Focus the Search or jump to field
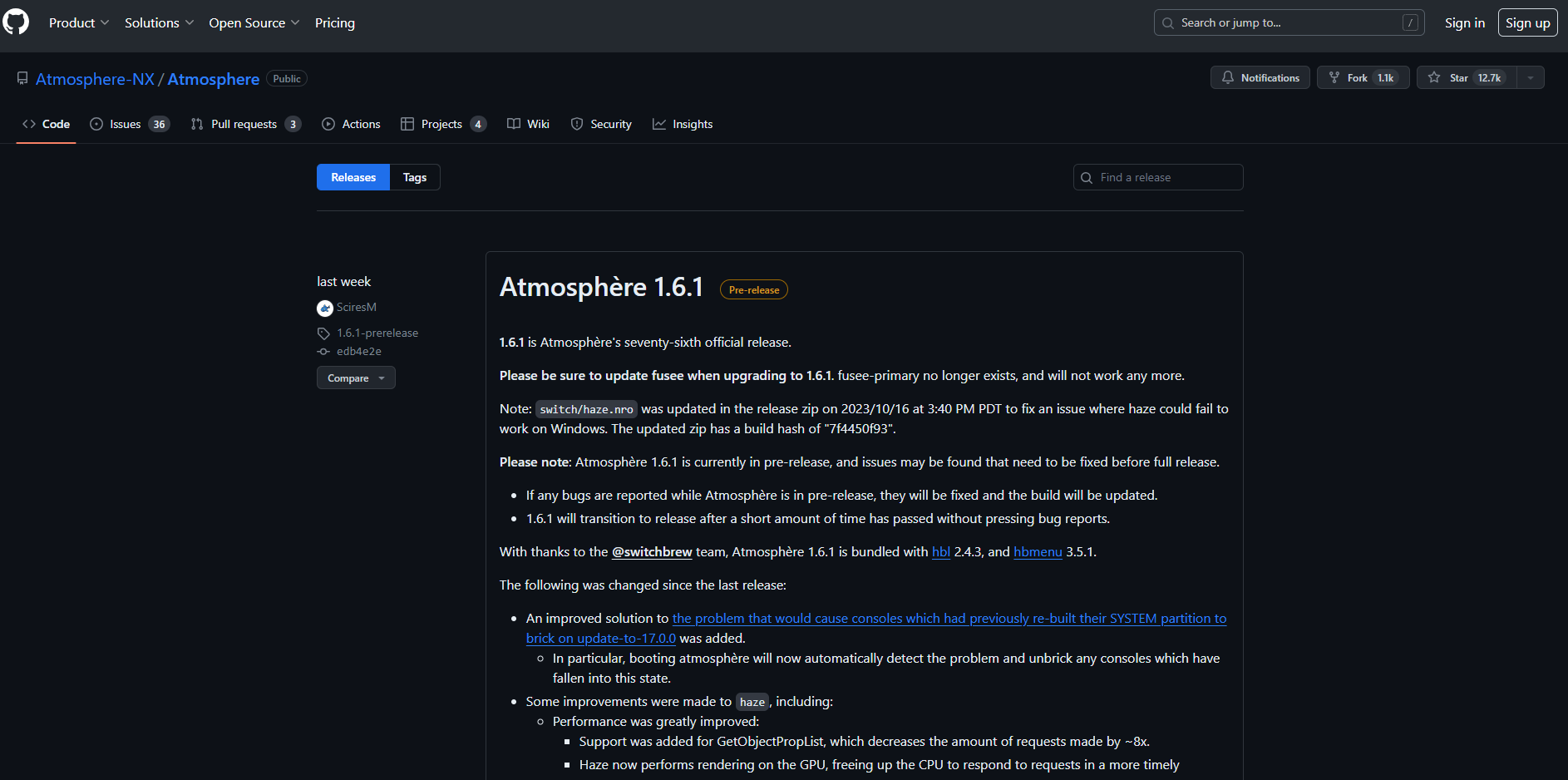The width and height of the screenshot is (1568, 780). (x=1289, y=22)
